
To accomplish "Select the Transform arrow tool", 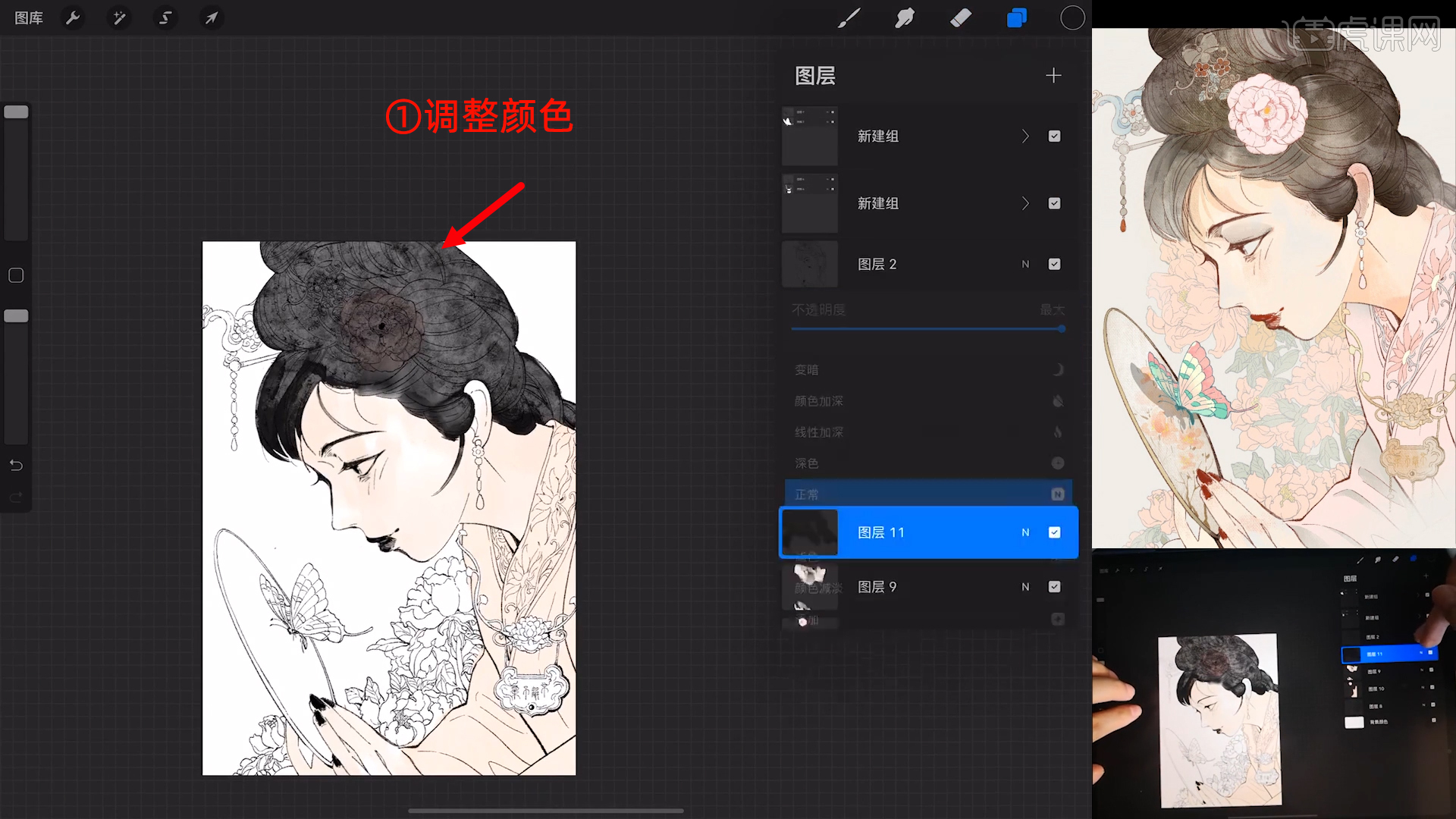I will [x=212, y=17].
